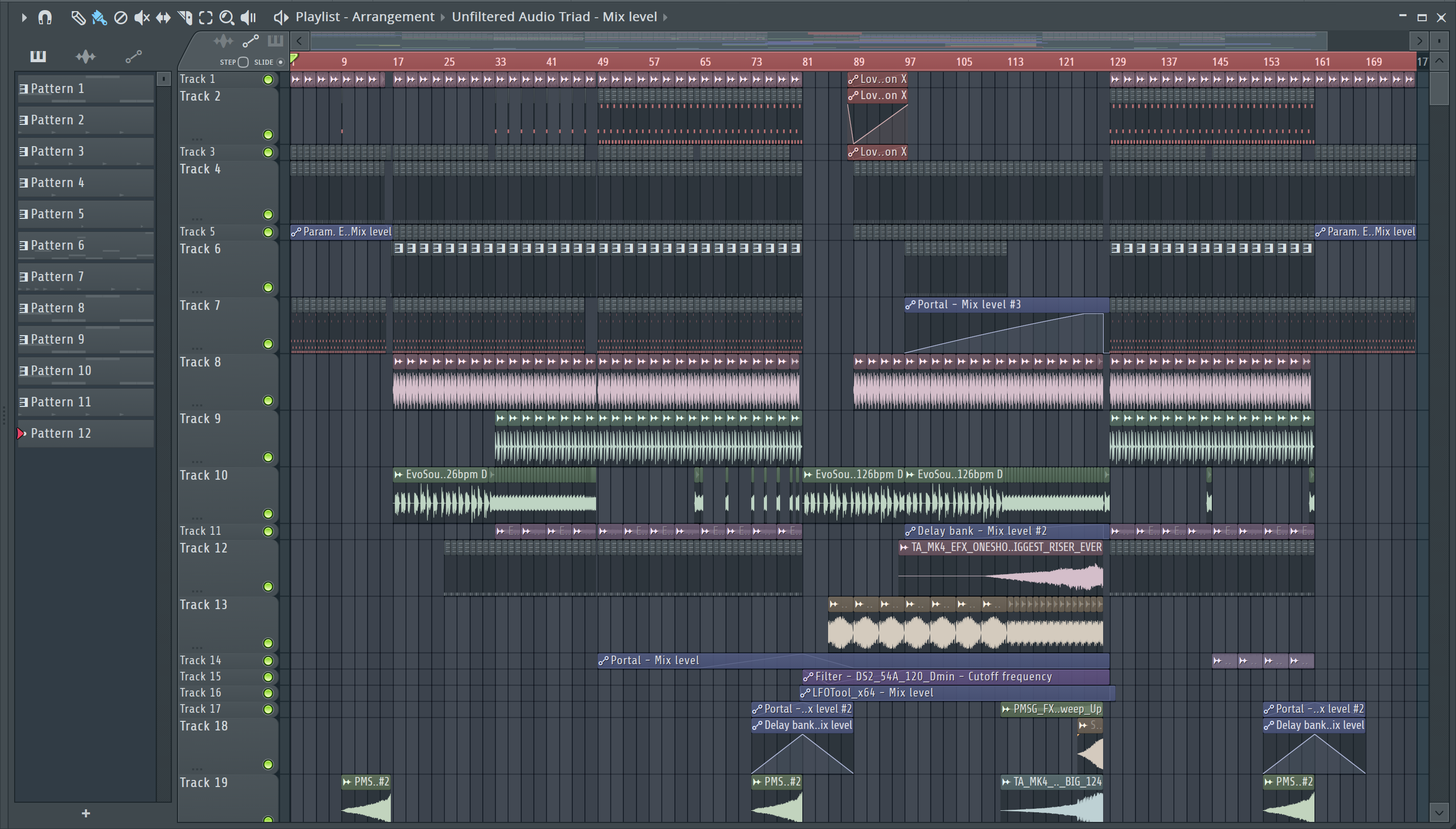Open the playlist options menu arrow
Screen dimensions: 1456x829
[x=23, y=18]
